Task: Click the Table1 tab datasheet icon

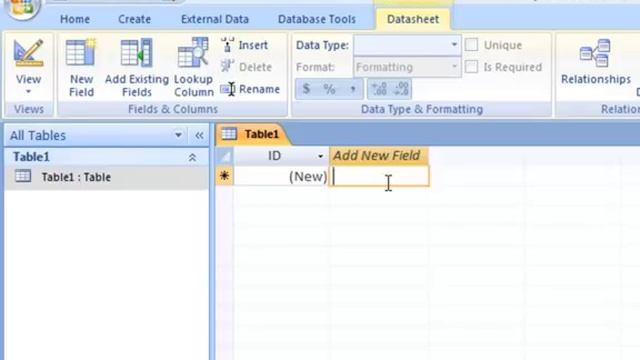Action: 229,134
